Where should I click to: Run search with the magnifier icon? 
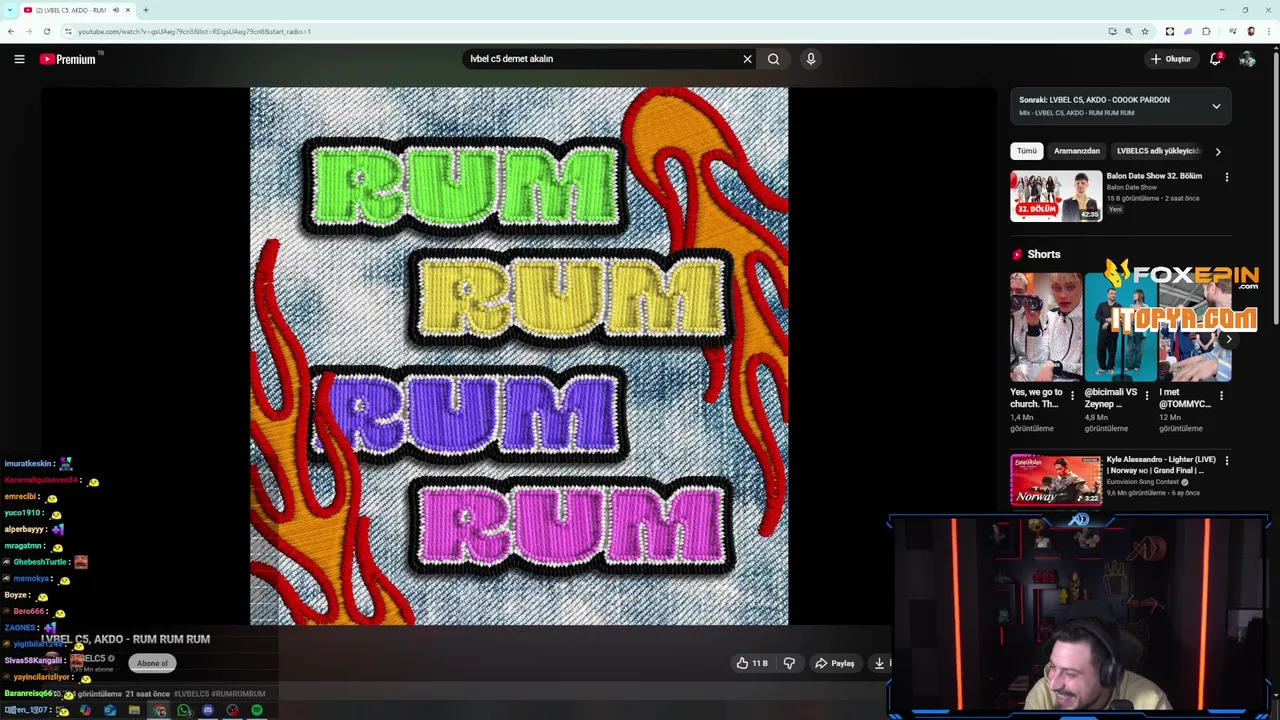[773, 59]
